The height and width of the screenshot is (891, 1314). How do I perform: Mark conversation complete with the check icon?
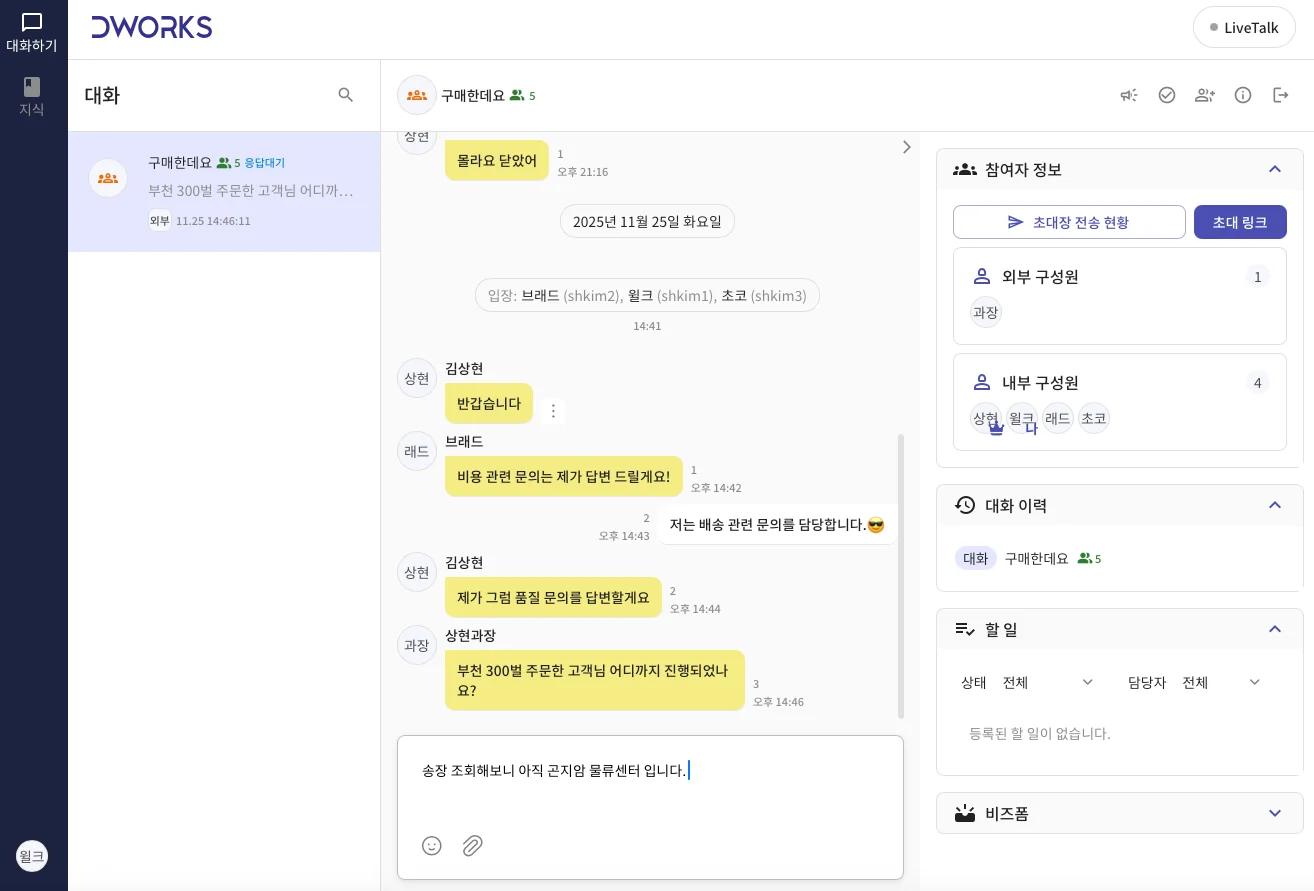click(1167, 95)
